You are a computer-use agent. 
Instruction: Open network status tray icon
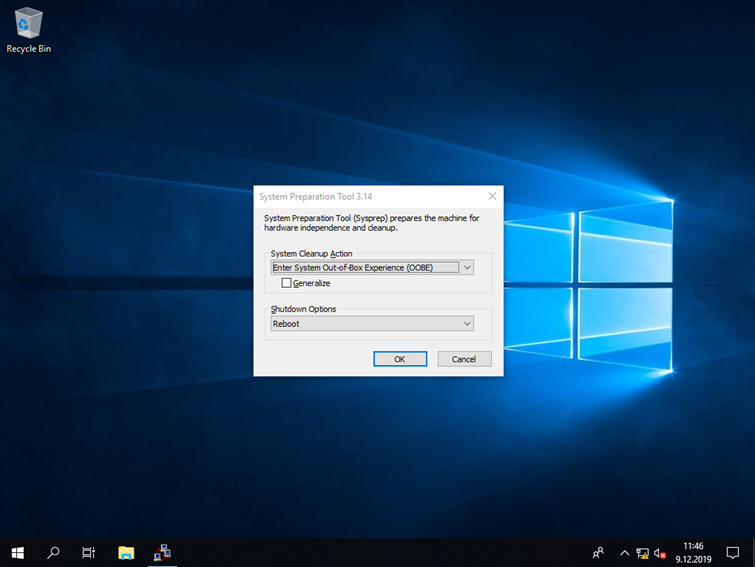[x=642, y=553]
